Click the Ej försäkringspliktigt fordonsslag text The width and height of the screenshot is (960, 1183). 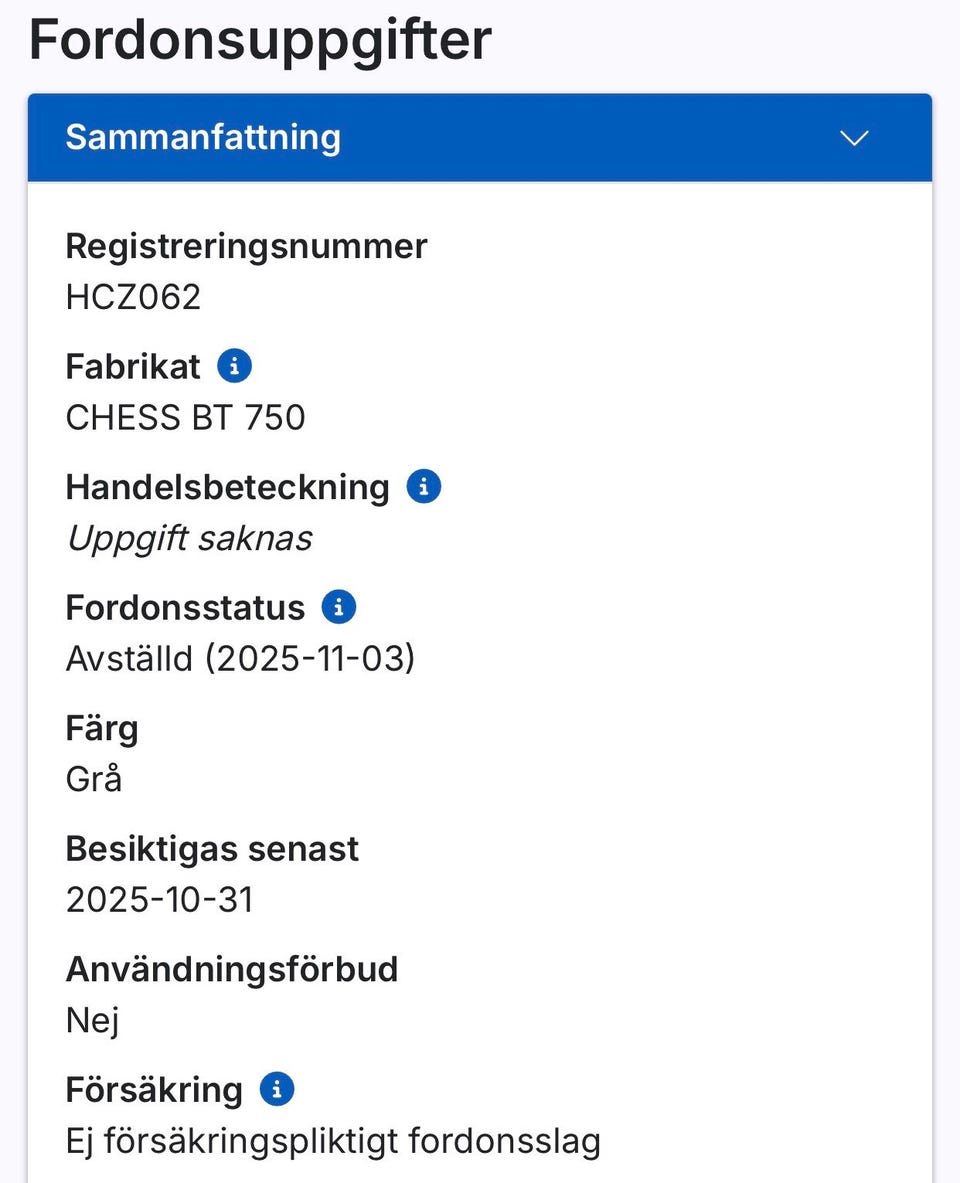click(333, 1141)
